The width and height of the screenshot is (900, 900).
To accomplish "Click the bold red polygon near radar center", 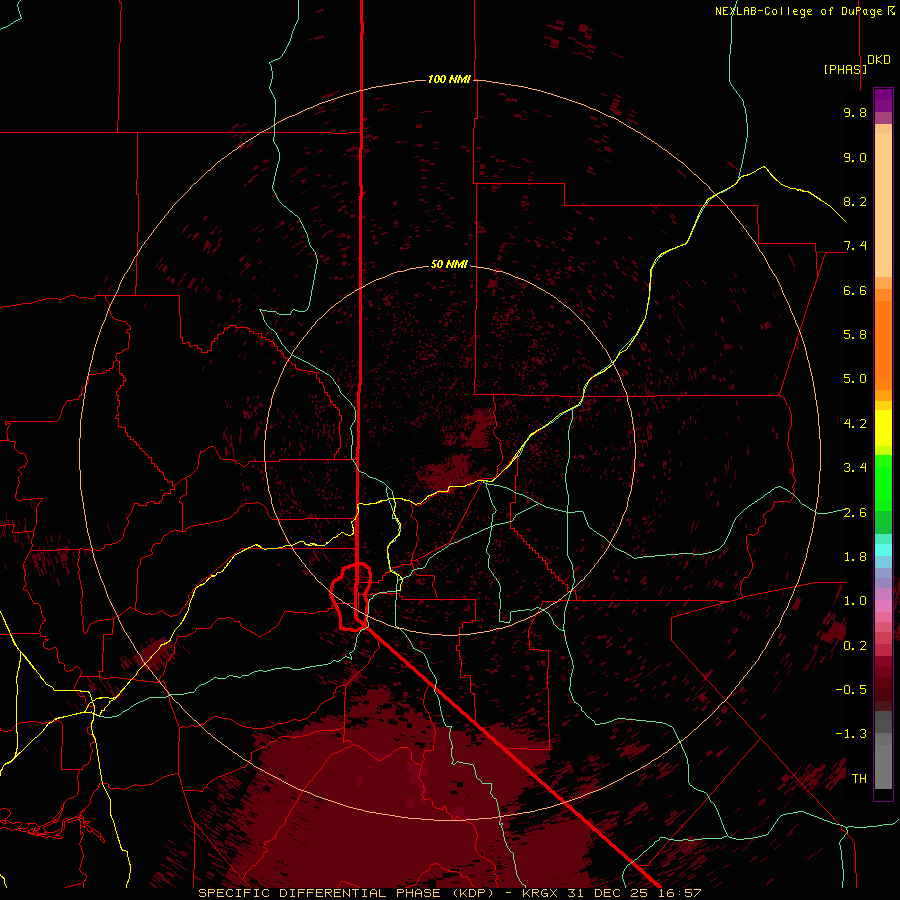I will pos(352,597).
